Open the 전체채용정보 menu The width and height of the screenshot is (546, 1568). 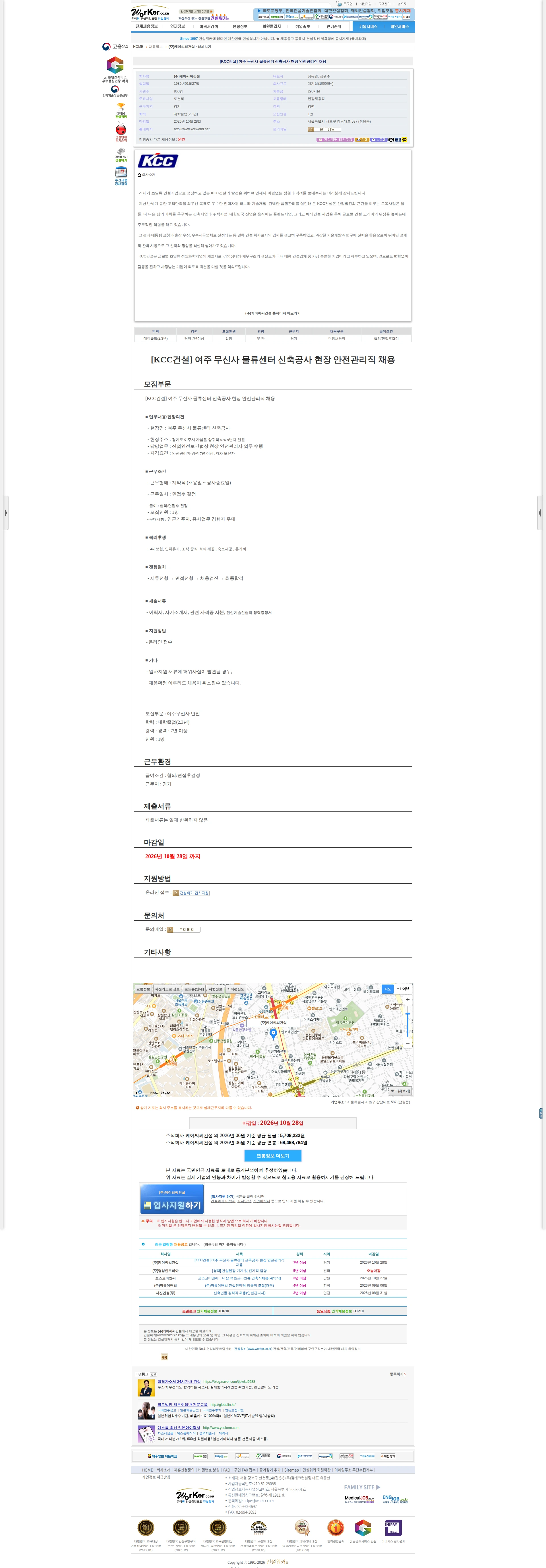coord(147,27)
